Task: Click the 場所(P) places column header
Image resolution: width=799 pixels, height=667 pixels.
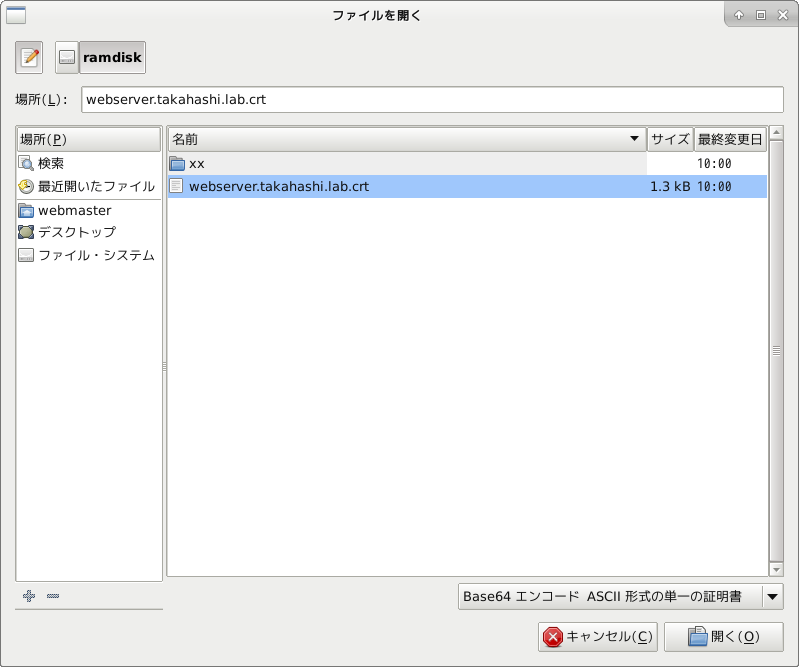Action: tap(89, 139)
